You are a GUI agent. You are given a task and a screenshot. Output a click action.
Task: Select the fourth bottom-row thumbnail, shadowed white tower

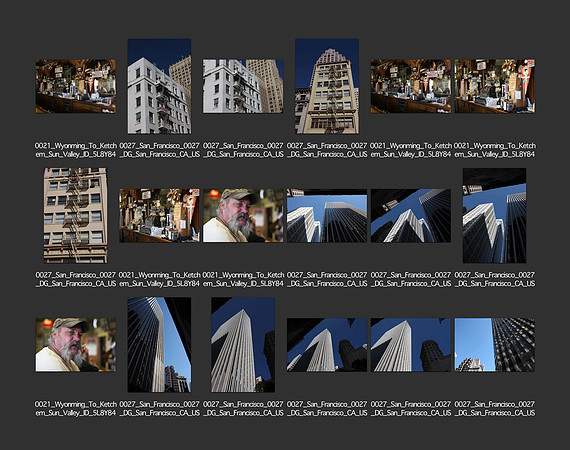tap(327, 345)
